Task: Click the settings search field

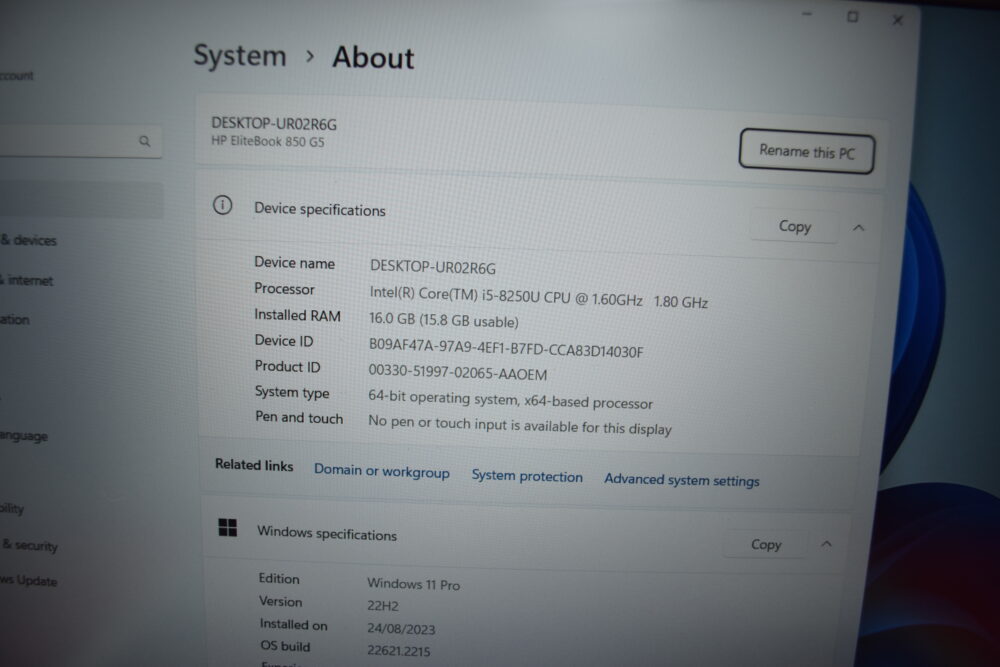Action: tap(79, 140)
